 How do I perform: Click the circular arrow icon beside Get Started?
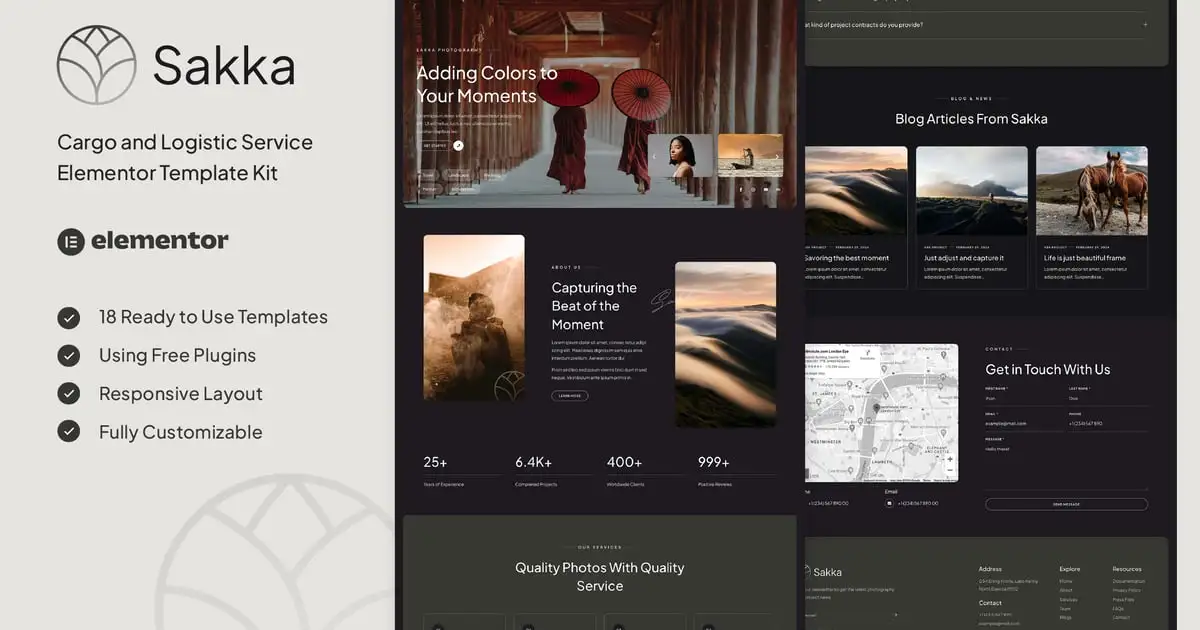pyautogui.click(x=458, y=145)
